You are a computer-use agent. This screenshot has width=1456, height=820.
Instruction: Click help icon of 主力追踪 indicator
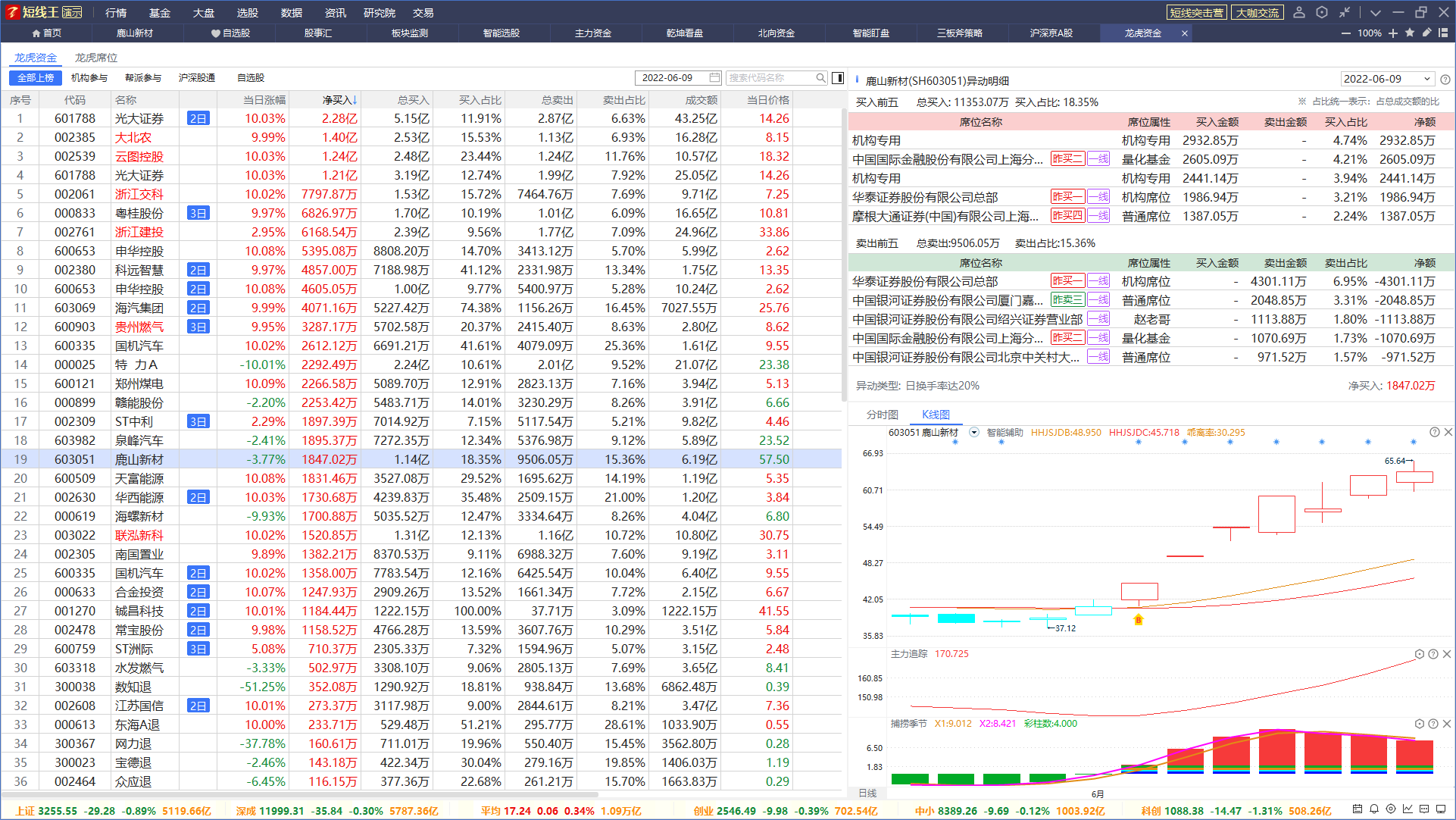1433,654
